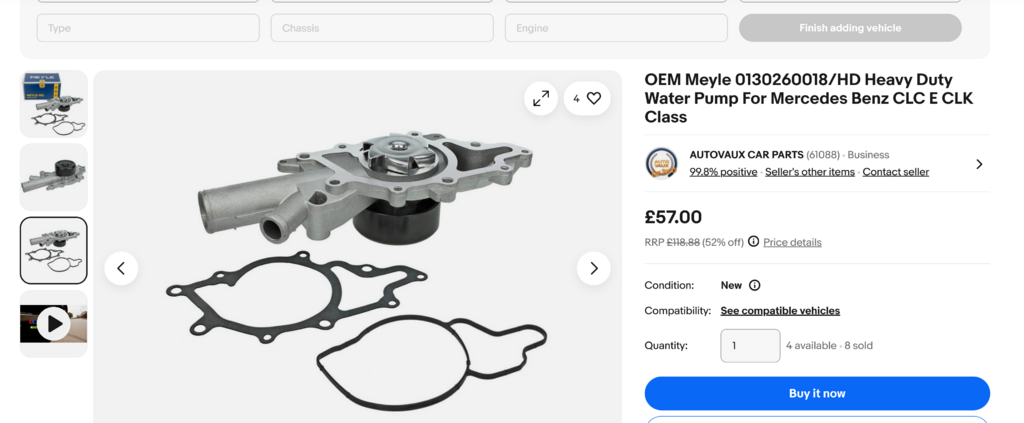
Task: Click the Contact seller link
Action: click(895, 172)
